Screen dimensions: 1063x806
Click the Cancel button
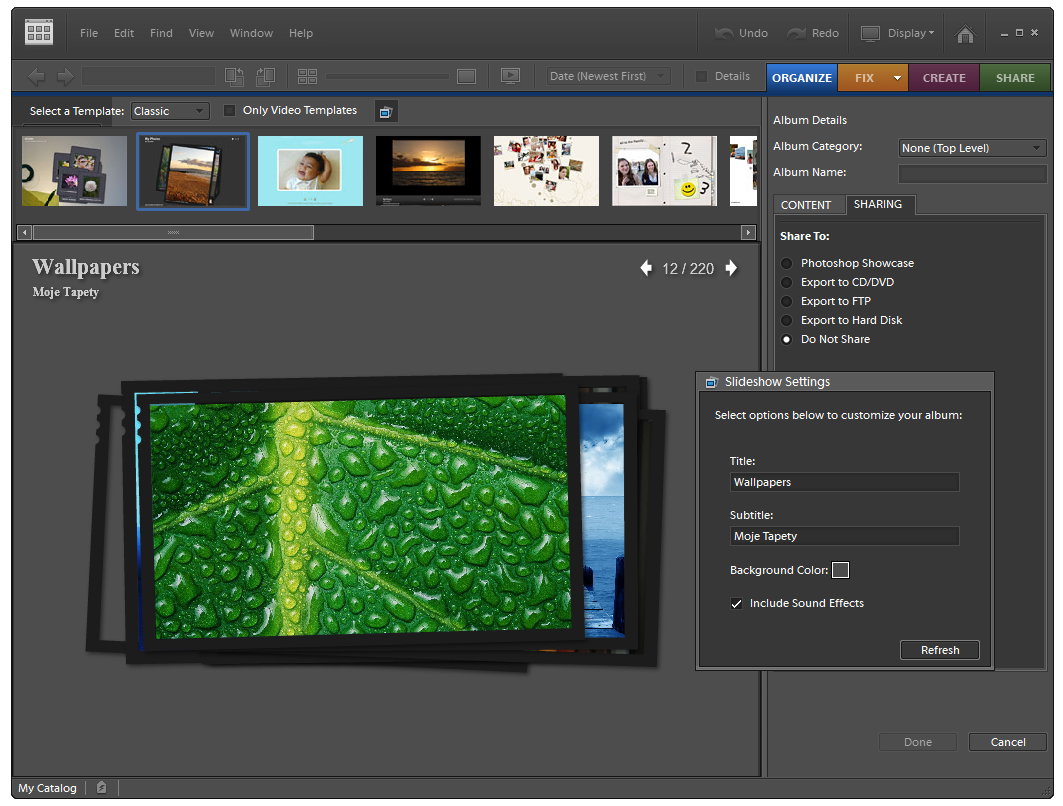pyautogui.click(x=1007, y=742)
